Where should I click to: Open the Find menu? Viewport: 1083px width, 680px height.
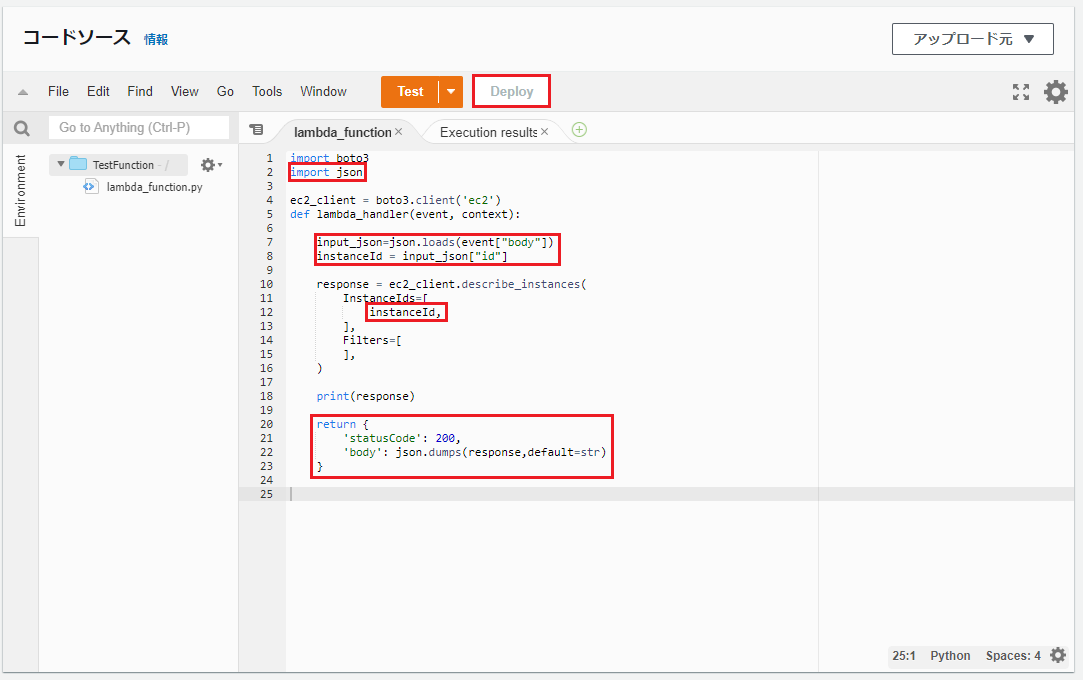point(140,91)
